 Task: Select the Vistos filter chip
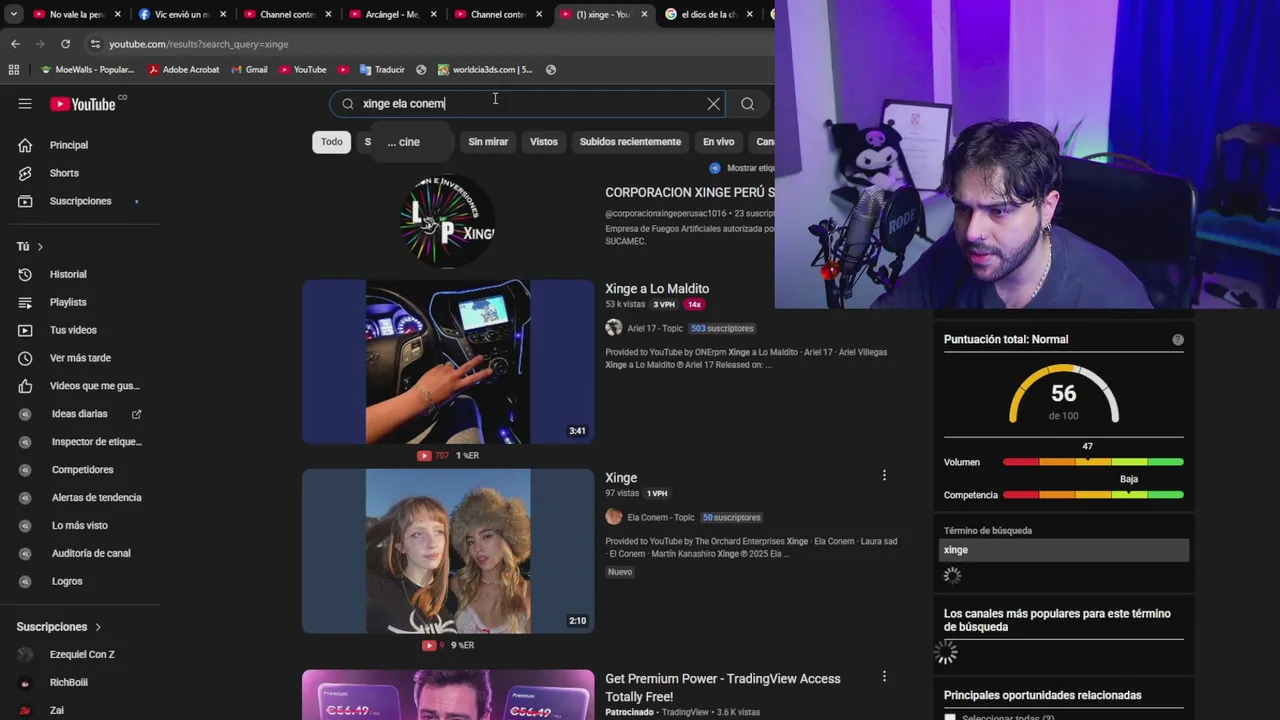(544, 142)
